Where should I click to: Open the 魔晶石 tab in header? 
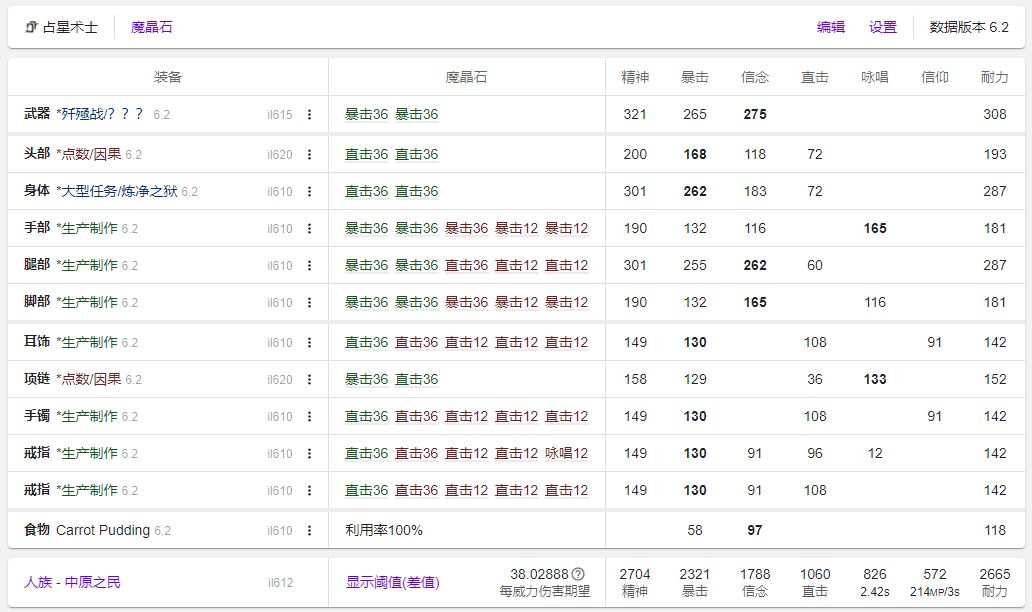click(152, 28)
